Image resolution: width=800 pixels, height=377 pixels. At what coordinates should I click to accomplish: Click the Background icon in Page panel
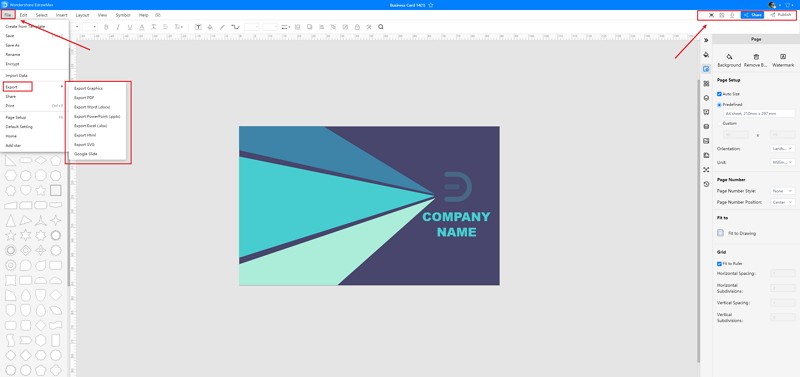[729, 57]
